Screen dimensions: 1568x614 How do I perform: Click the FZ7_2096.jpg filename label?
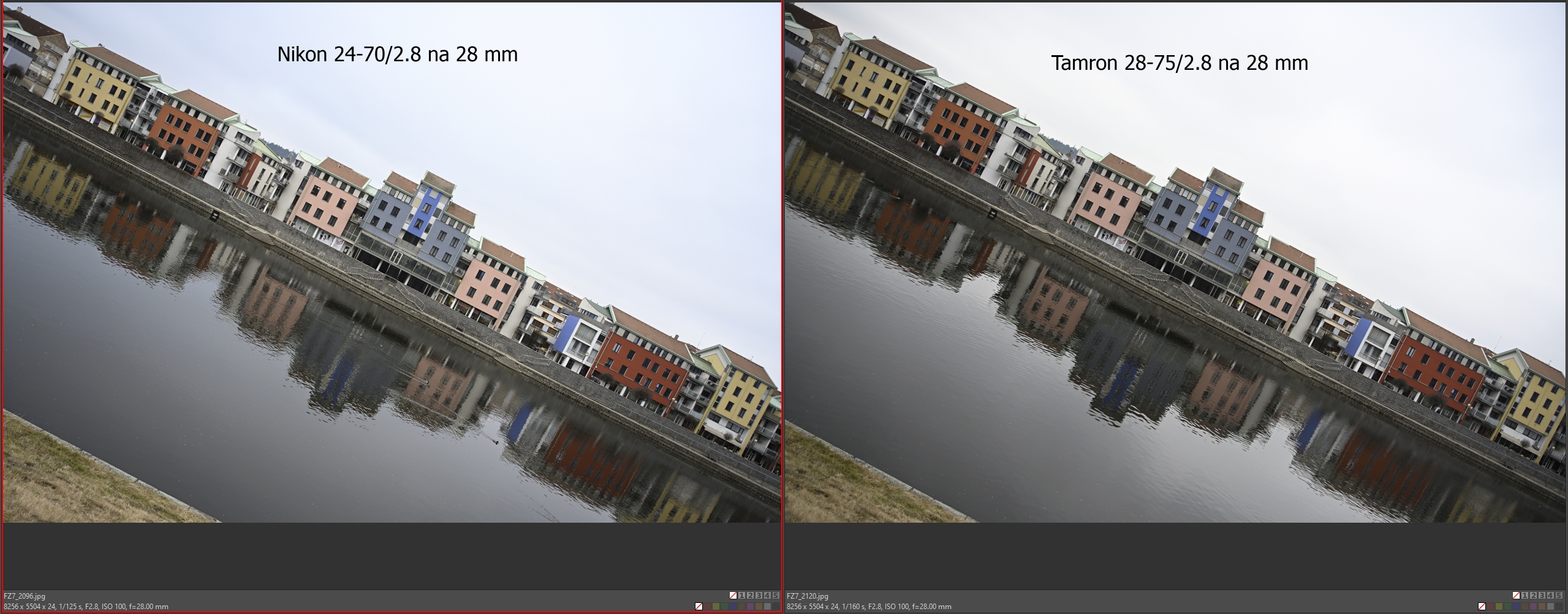pyautogui.click(x=25, y=596)
